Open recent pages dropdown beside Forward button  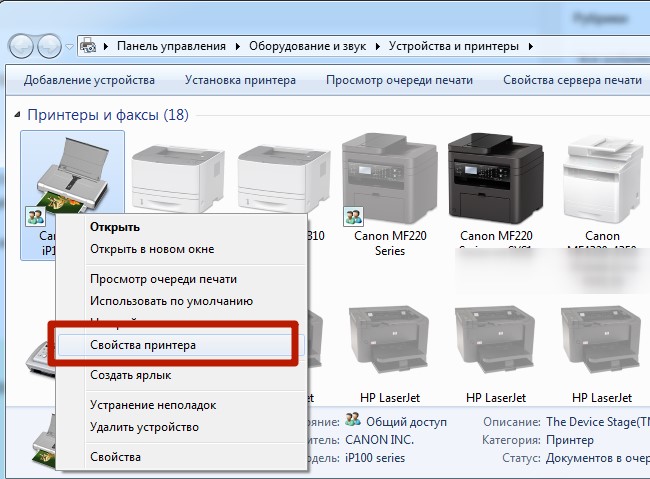click(x=70, y=47)
